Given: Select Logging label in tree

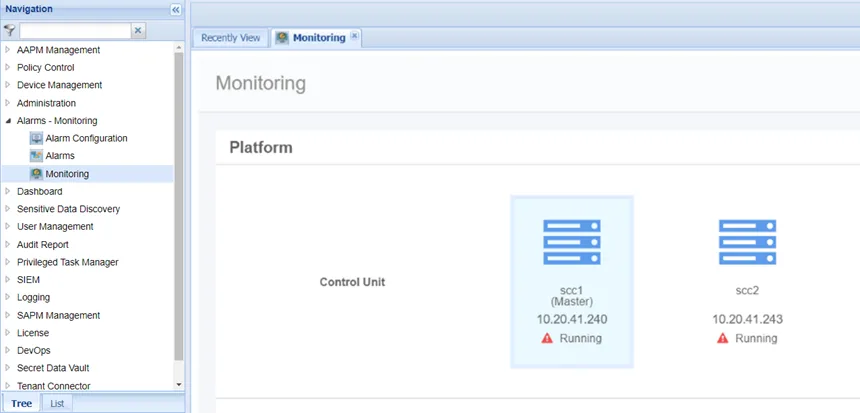Looking at the screenshot, I should 33,297.
